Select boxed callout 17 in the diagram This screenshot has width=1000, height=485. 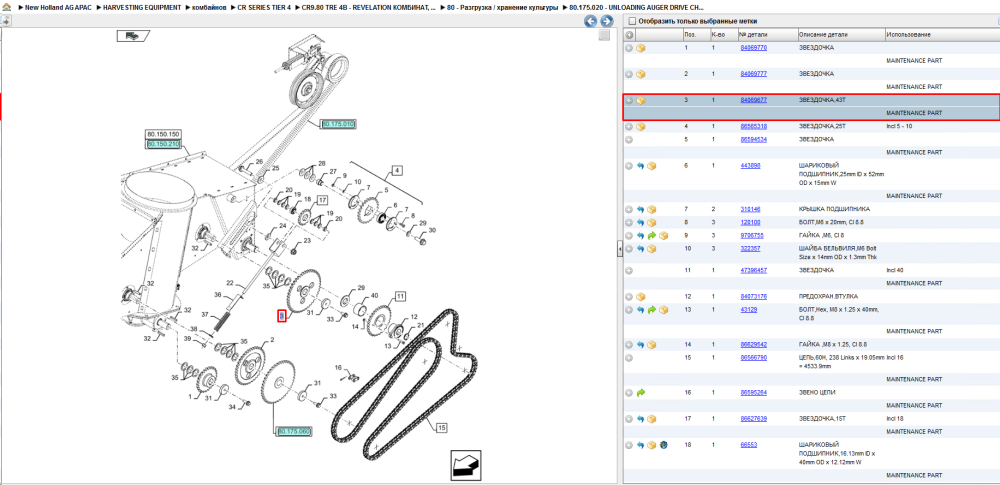(x=321, y=200)
